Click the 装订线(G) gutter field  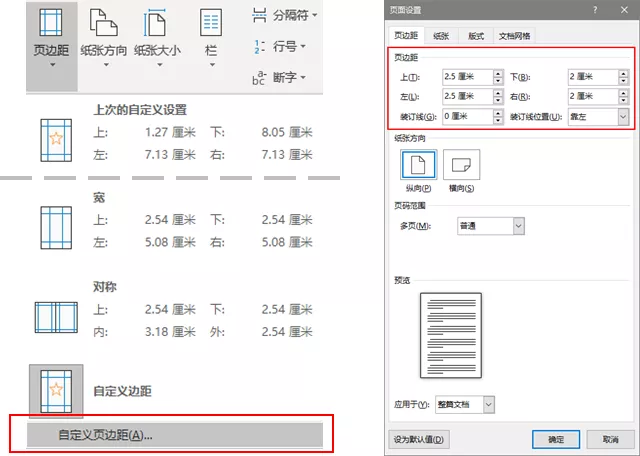(x=467, y=116)
